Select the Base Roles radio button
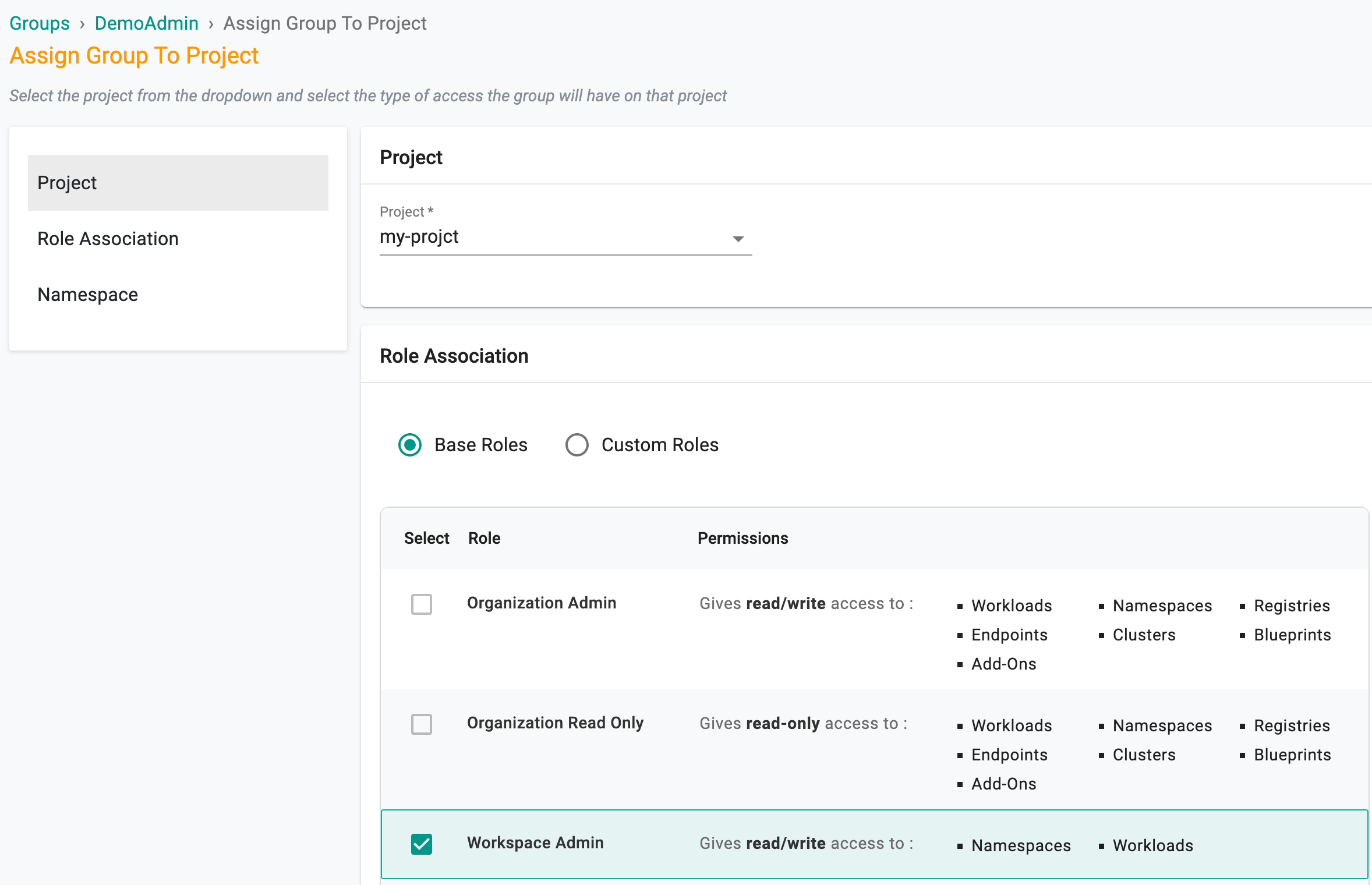Screen dimensions: 1372x885 410,445
